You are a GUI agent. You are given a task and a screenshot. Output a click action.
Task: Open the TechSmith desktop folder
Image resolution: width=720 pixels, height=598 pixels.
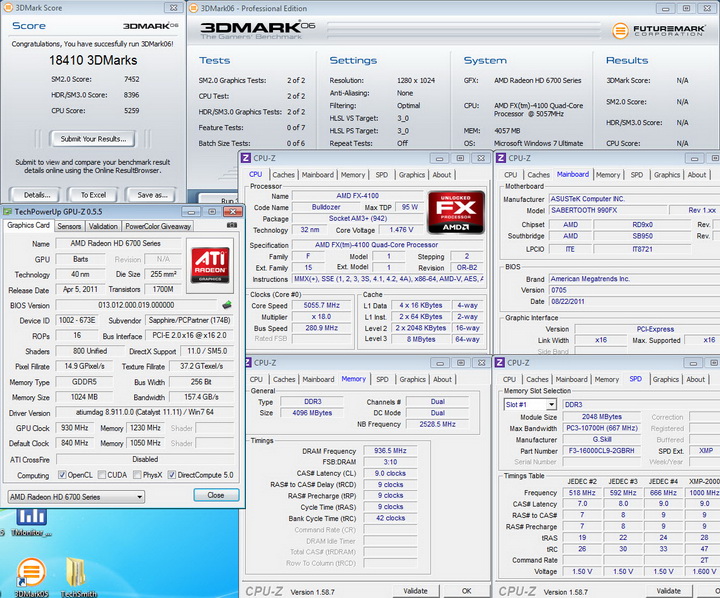pyautogui.click(x=78, y=577)
